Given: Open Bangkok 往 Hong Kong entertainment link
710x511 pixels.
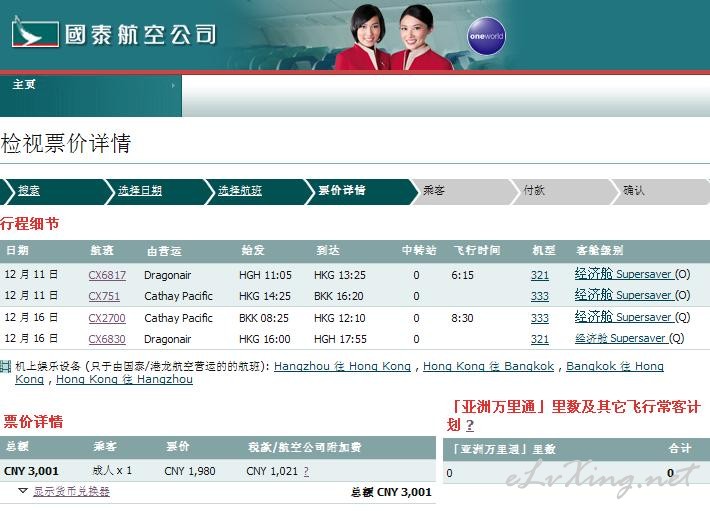Looking at the screenshot, I should click(x=615, y=366).
